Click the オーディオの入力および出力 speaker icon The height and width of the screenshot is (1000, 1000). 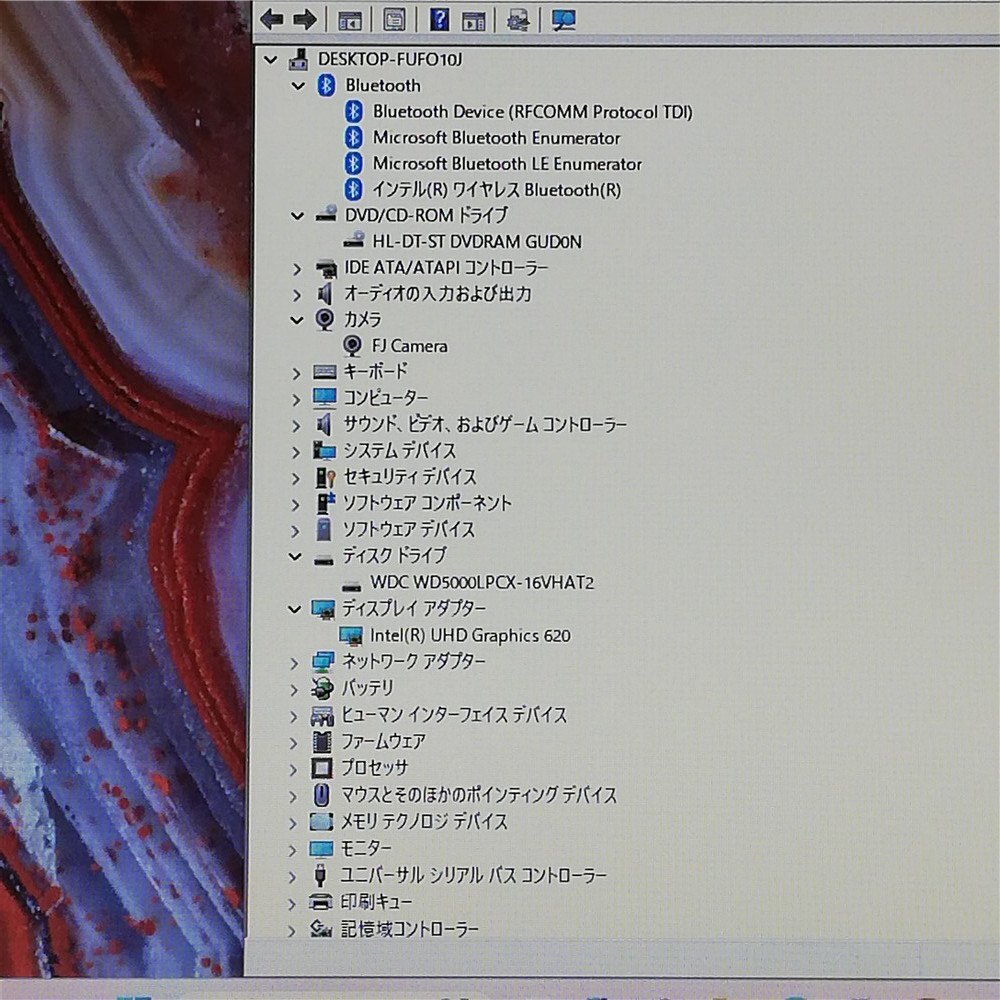[325, 294]
